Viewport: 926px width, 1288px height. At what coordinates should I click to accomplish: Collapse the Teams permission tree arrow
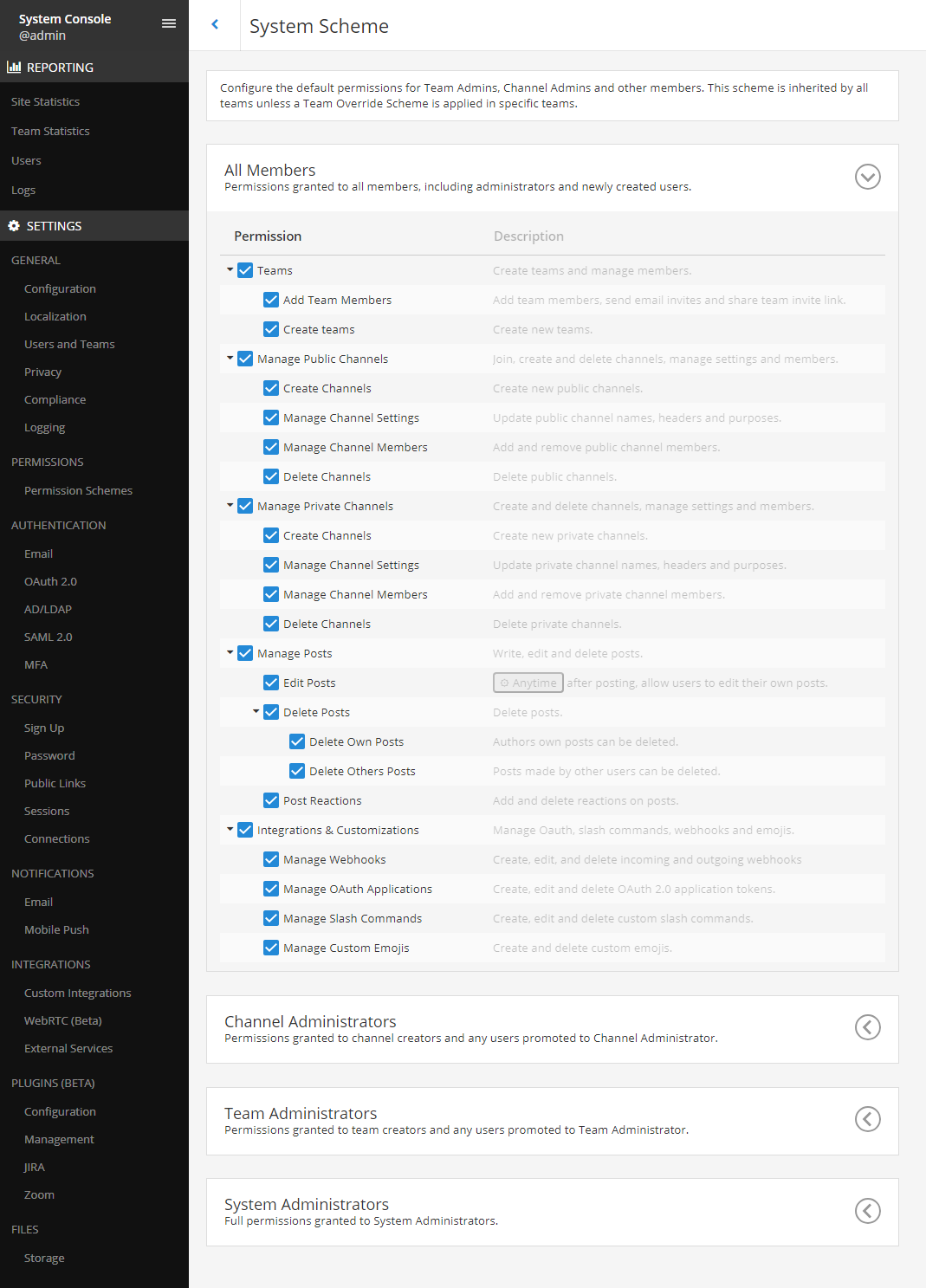(230, 269)
